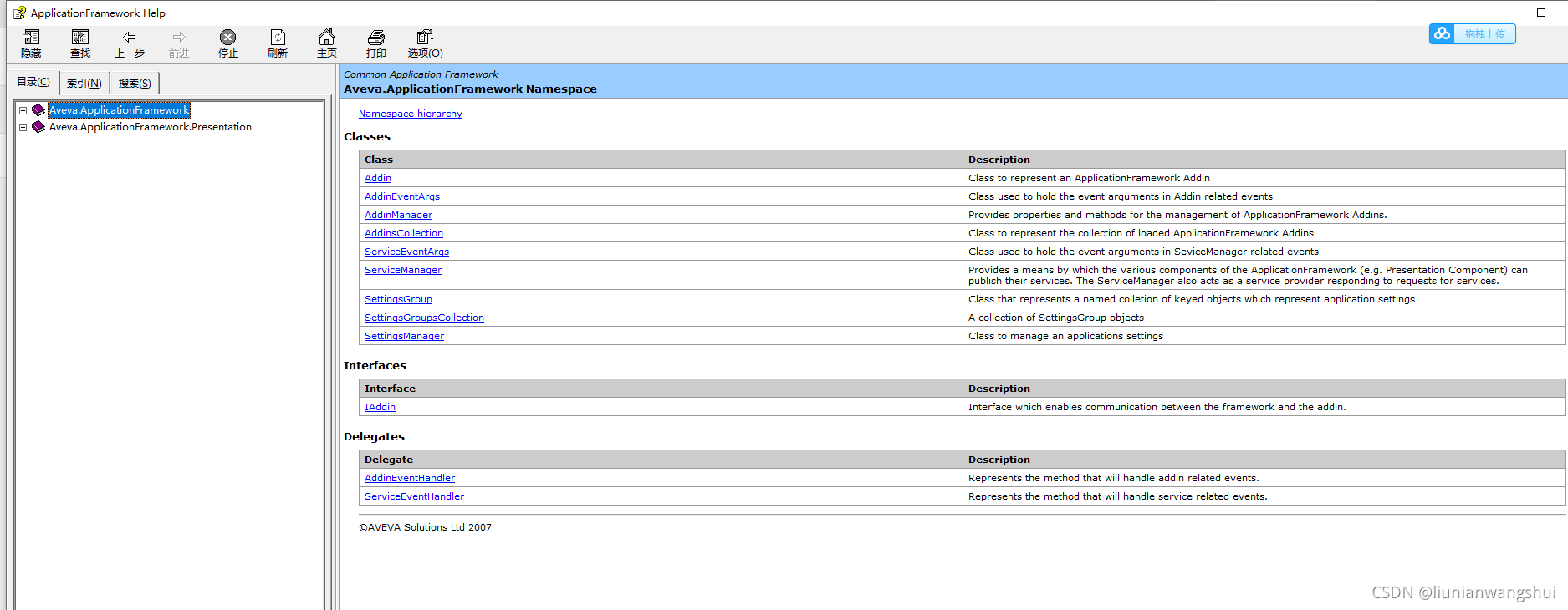Open the IAddin interface link
Viewport: 1568px width, 610px height.
[380, 407]
